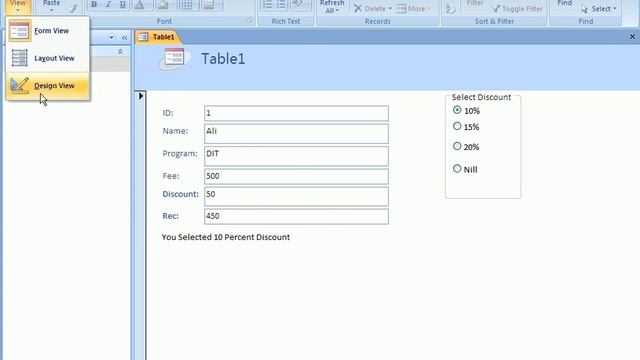Viewport: 640px width, 360px height.
Task: Choose Design View from the View menu
Action: [x=47, y=86]
